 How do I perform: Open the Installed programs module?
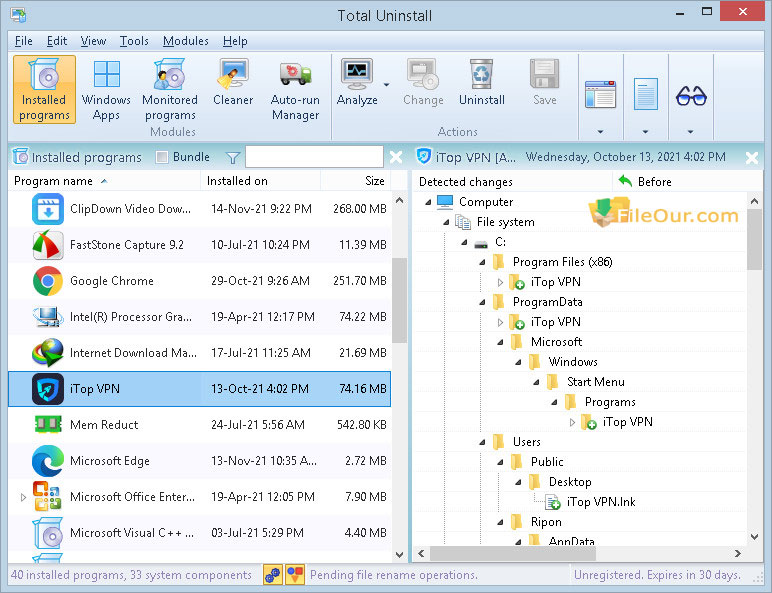pyautogui.click(x=44, y=89)
